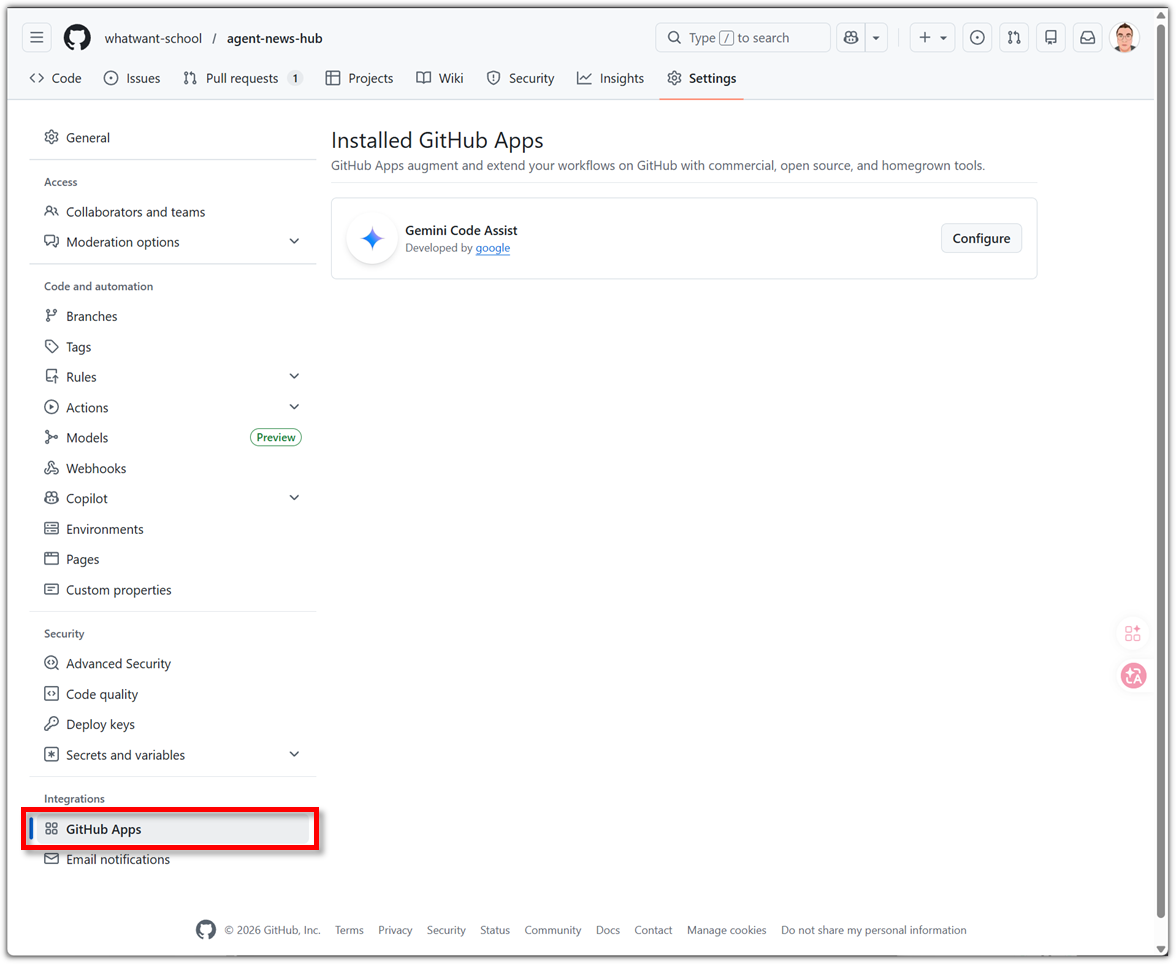The height and width of the screenshot is (964, 1176).
Task: Open agent-news-hub repository link
Action: [274, 38]
